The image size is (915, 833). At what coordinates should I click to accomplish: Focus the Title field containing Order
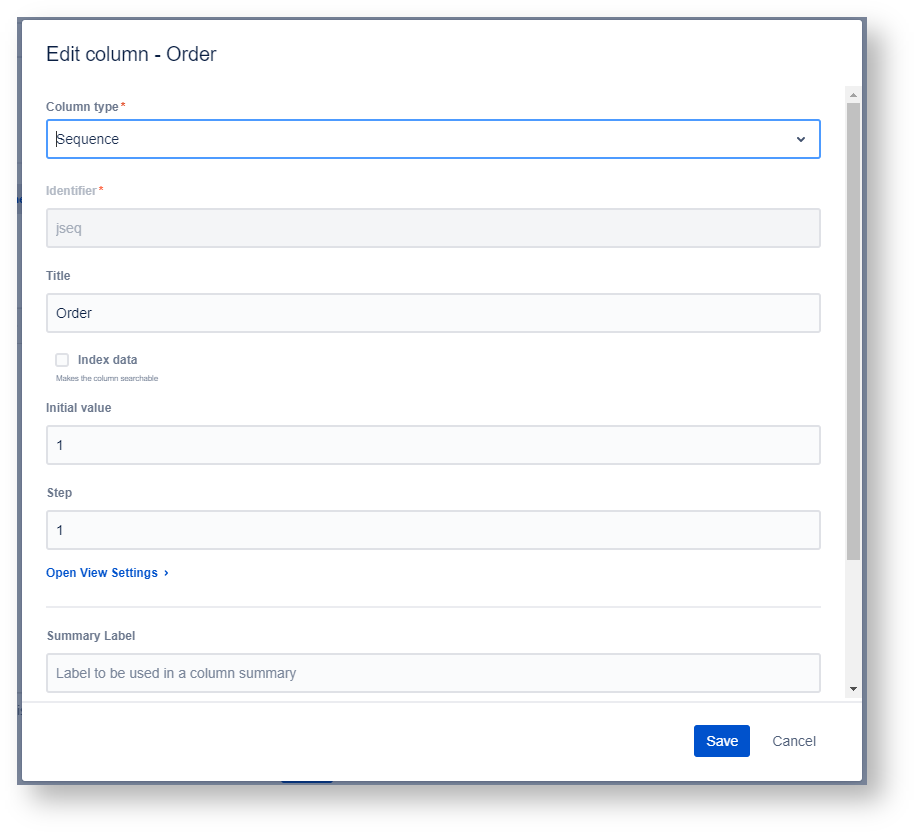432,313
